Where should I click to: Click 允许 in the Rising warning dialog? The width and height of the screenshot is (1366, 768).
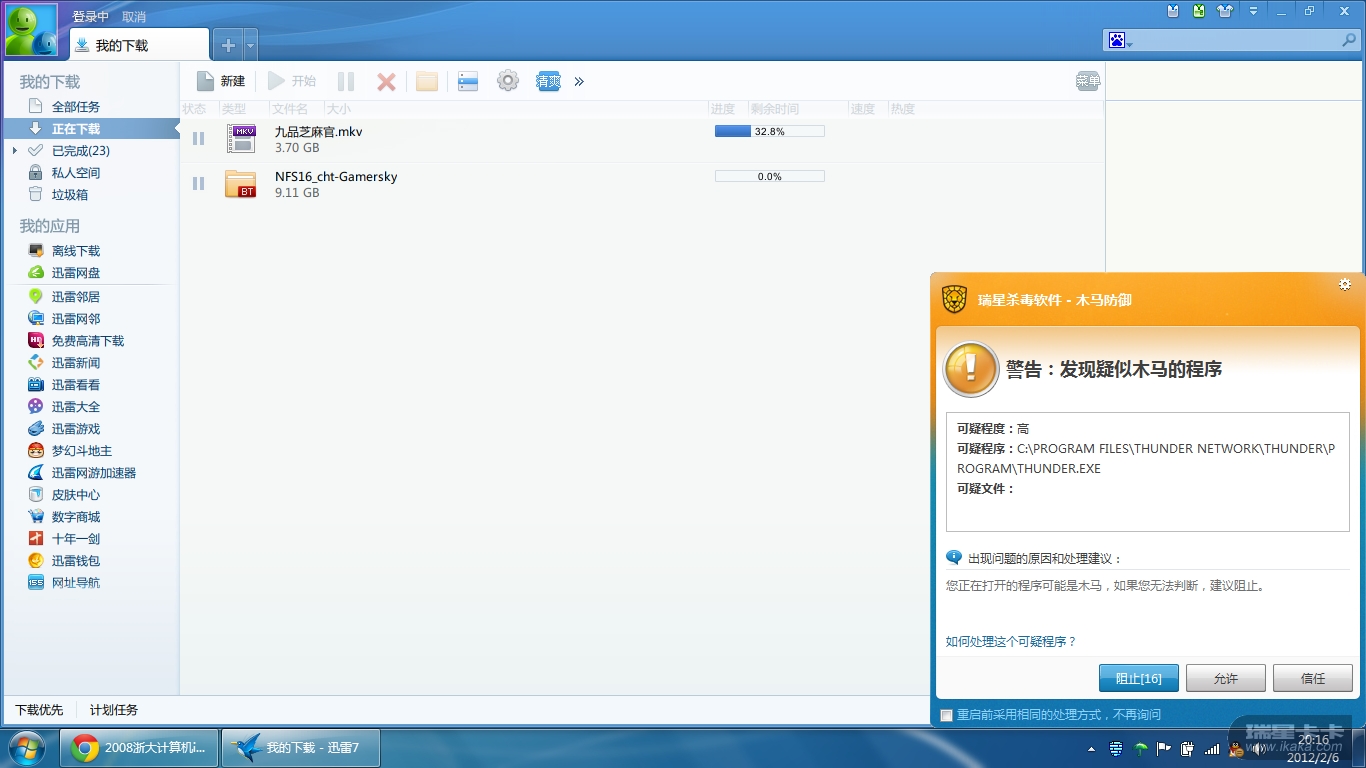tap(1226, 678)
